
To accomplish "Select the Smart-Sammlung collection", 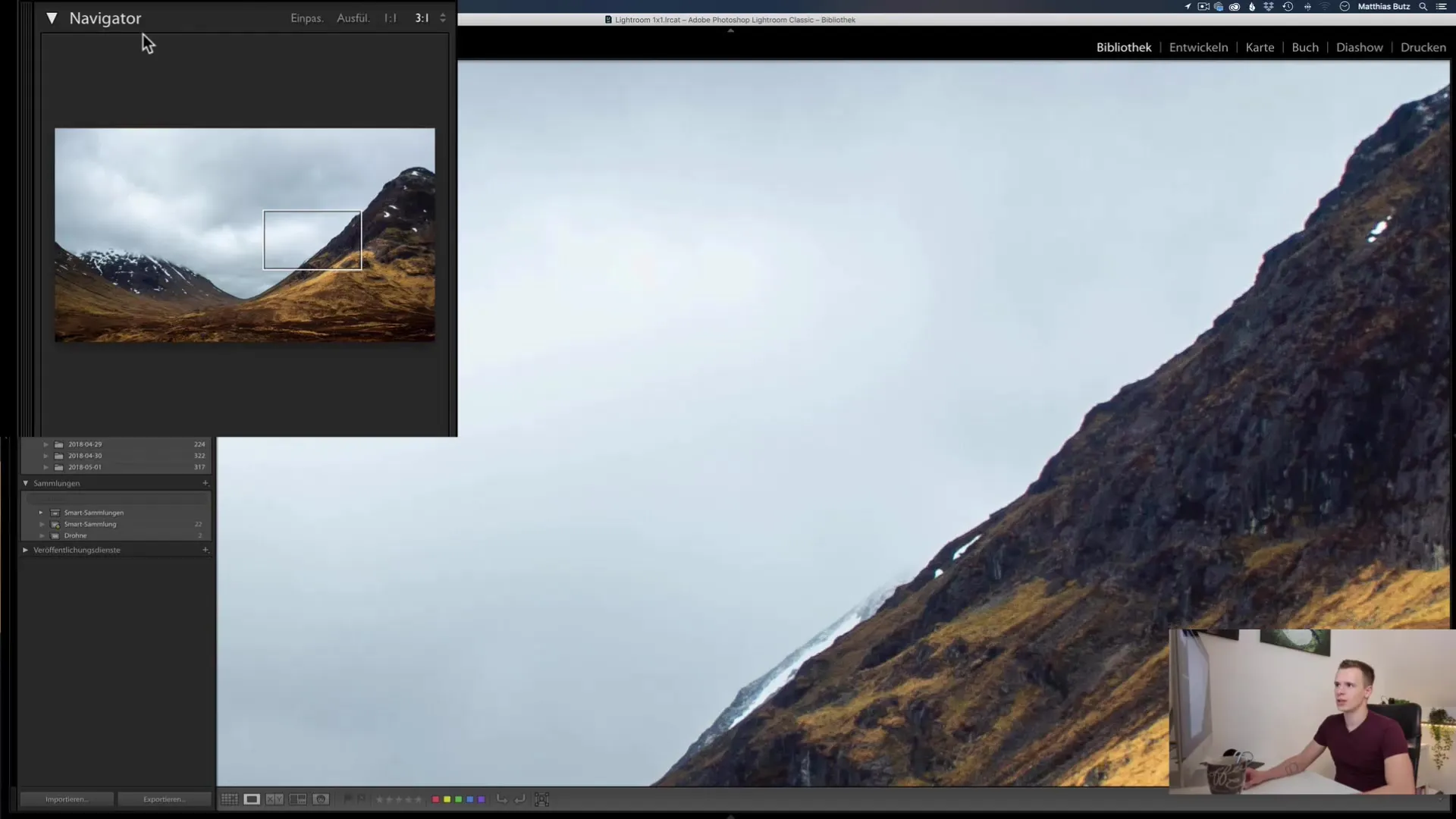I will point(90,524).
